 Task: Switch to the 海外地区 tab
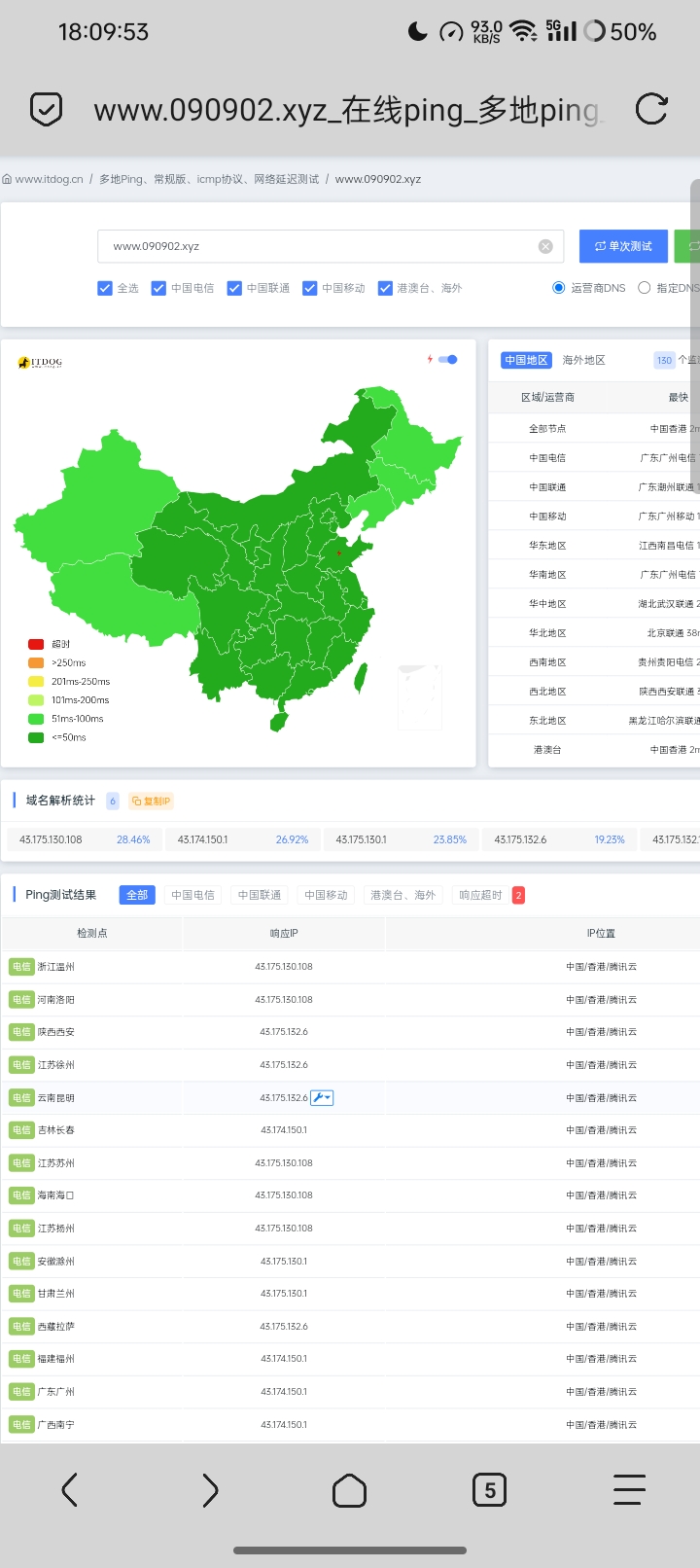click(583, 360)
